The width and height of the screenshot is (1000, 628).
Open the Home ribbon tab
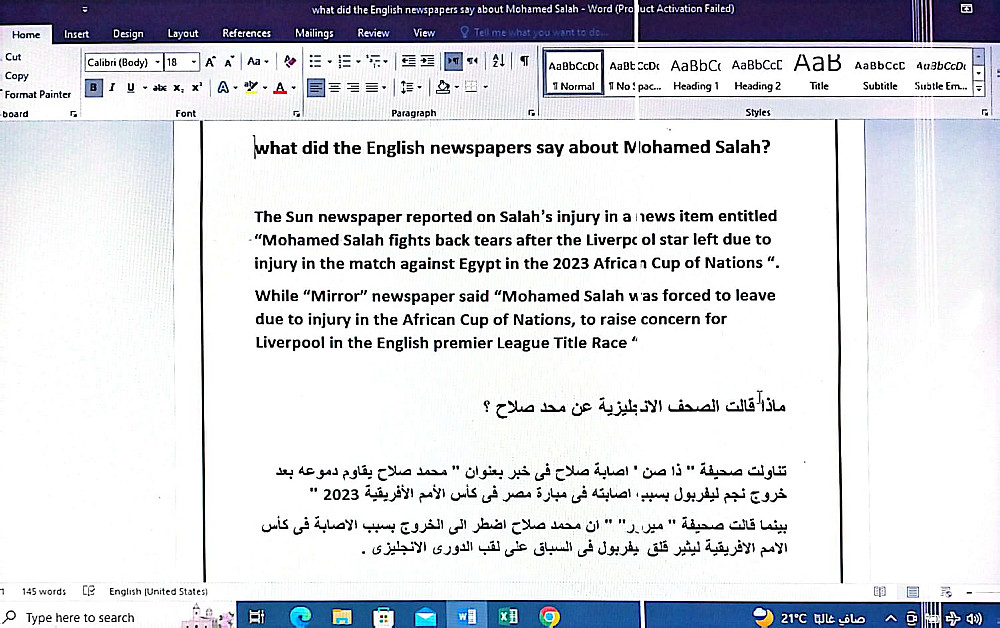(26, 34)
